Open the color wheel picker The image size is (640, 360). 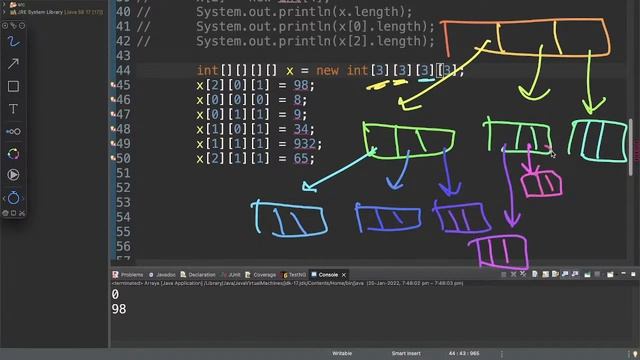[13, 154]
